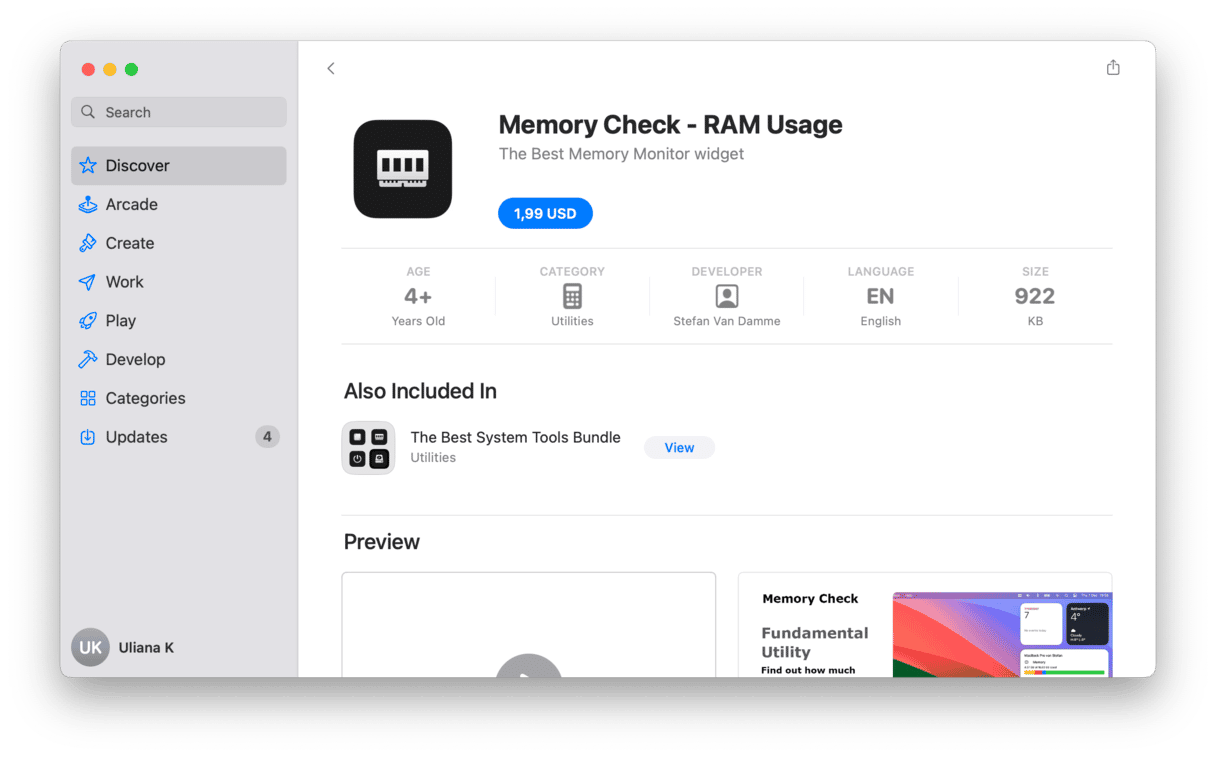Click the Work paper plane icon
This screenshot has width=1216, height=757.
(88, 282)
